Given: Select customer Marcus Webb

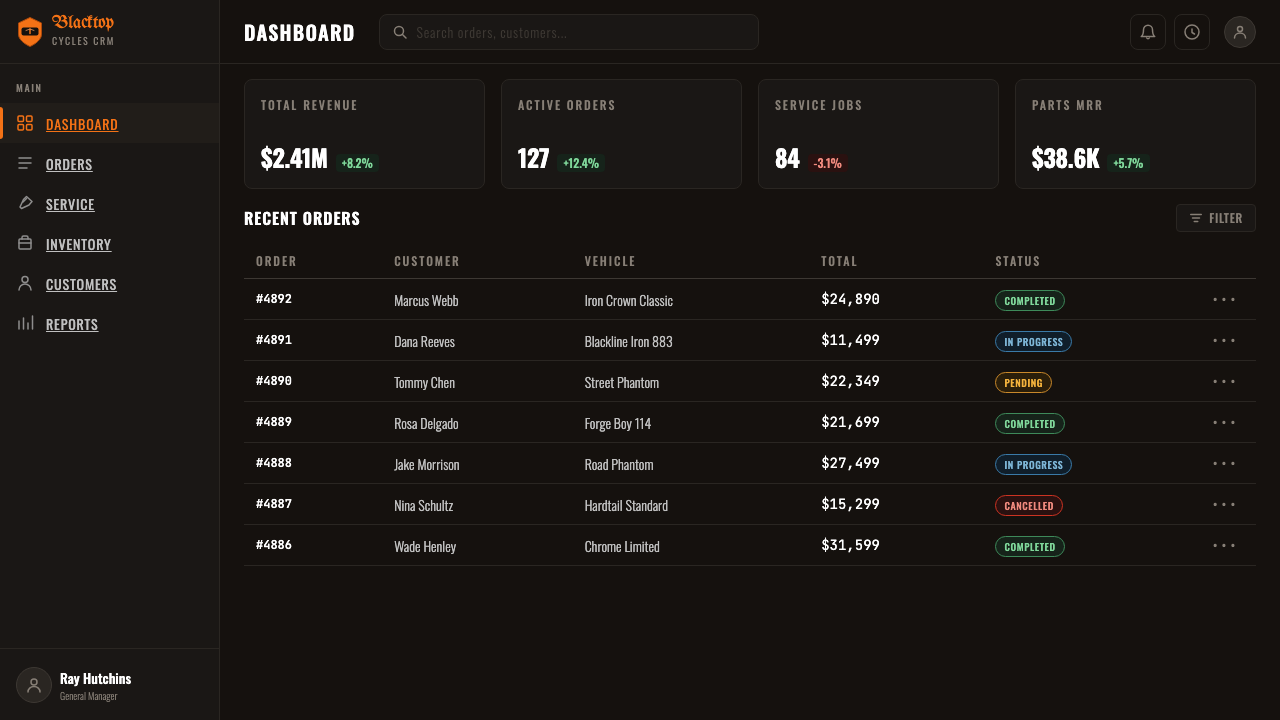Looking at the screenshot, I should [426, 300].
